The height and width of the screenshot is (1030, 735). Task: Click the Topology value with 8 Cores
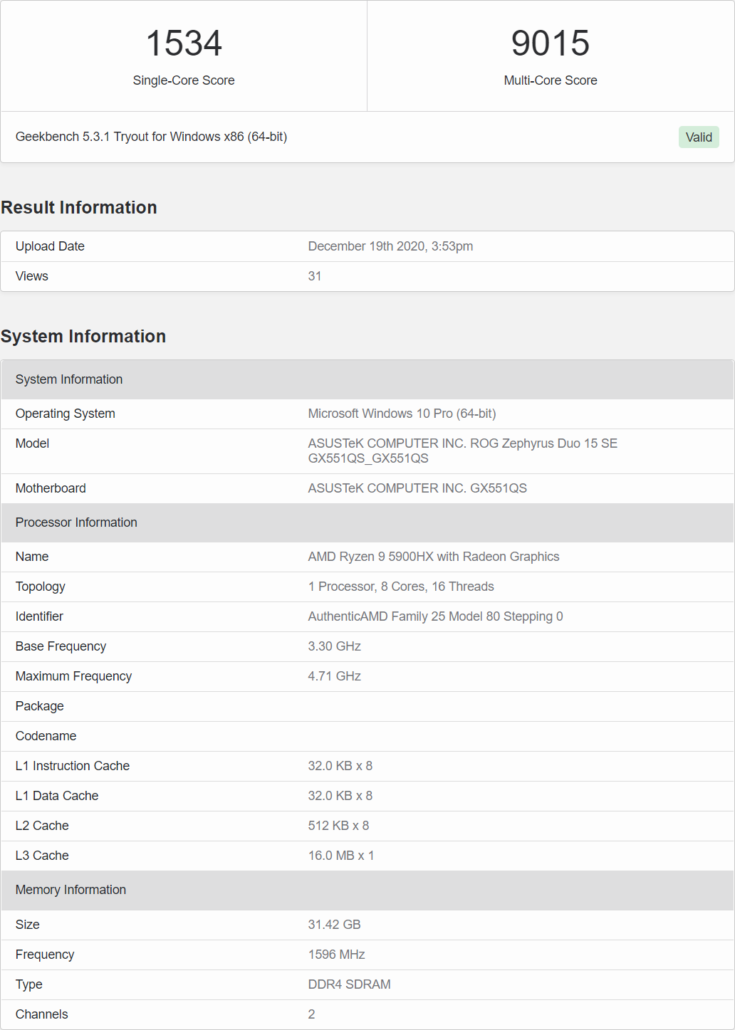(400, 586)
